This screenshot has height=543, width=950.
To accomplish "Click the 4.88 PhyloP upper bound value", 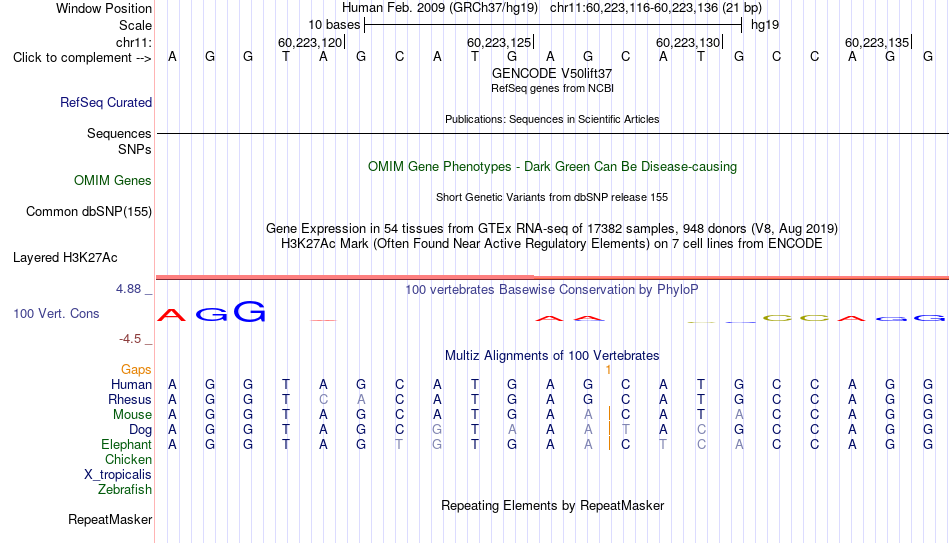I will pyautogui.click(x=128, y=289).
